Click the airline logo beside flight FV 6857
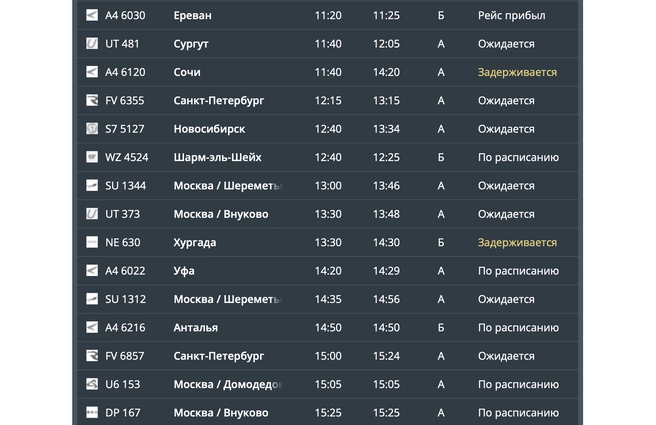This screenshot has width=656, height=425. (x=92, y=356)
